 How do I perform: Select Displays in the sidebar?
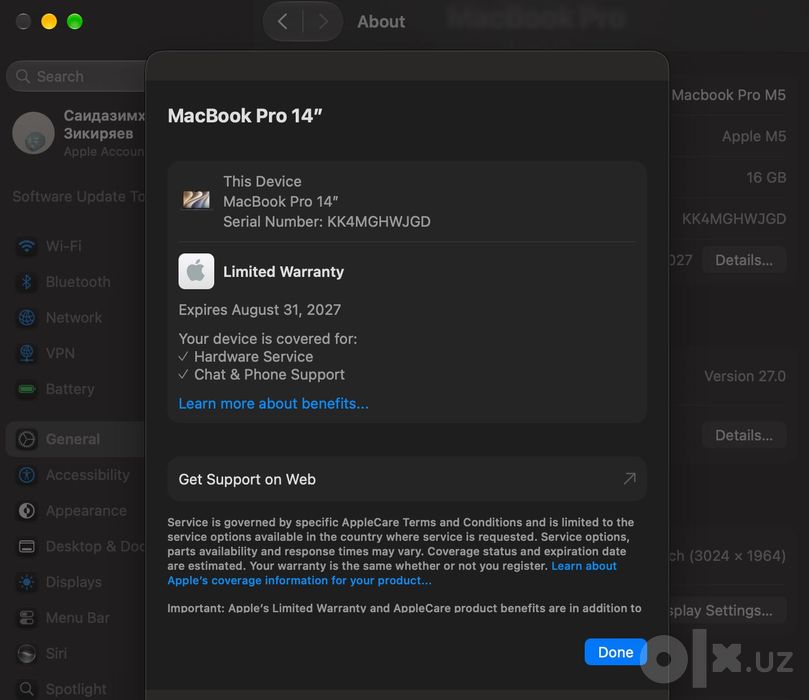click(x=76, y=582)
